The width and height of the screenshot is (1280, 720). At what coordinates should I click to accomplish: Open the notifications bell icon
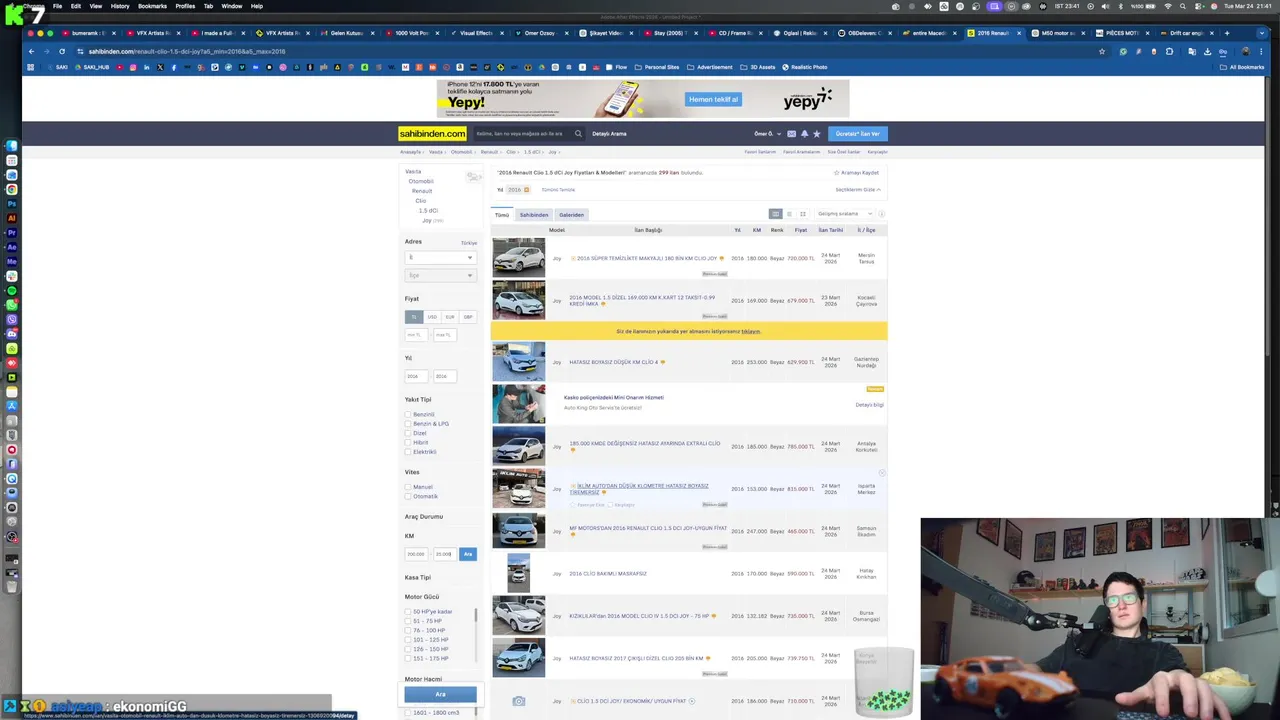click(804, 133)
